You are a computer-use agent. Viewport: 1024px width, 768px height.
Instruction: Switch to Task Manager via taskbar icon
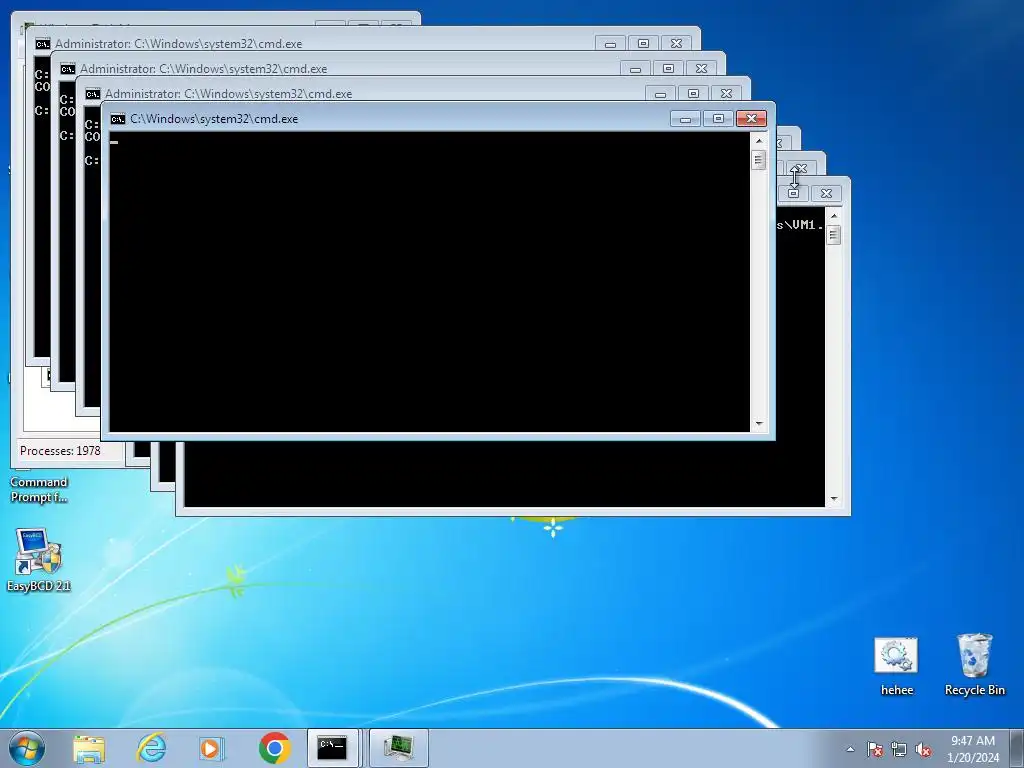click(x=398, y=748)
